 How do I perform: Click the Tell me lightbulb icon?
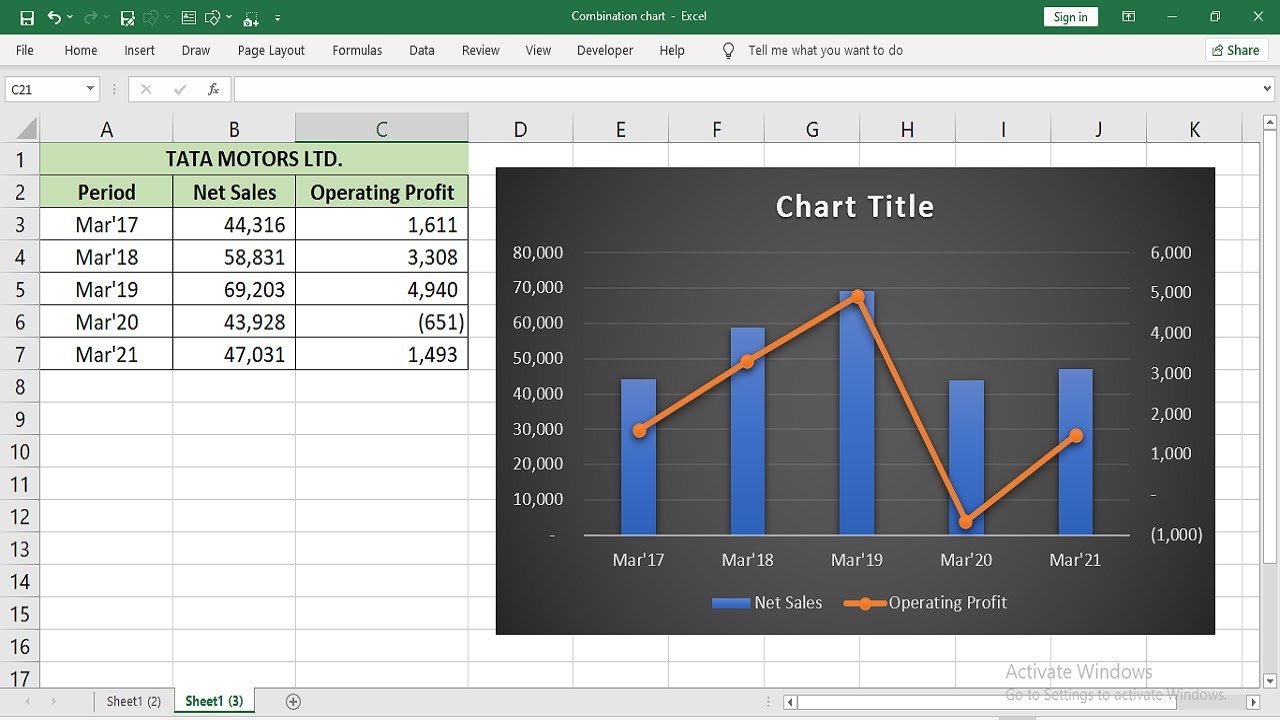(x=728, y=50)
